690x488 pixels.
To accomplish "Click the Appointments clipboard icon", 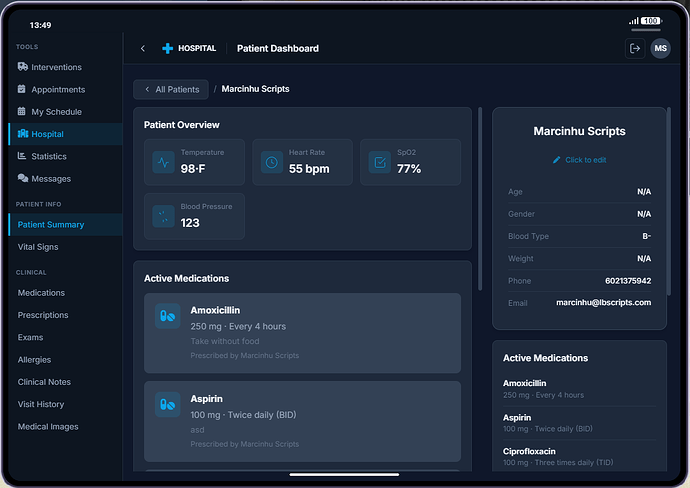I will coord(23,89).
